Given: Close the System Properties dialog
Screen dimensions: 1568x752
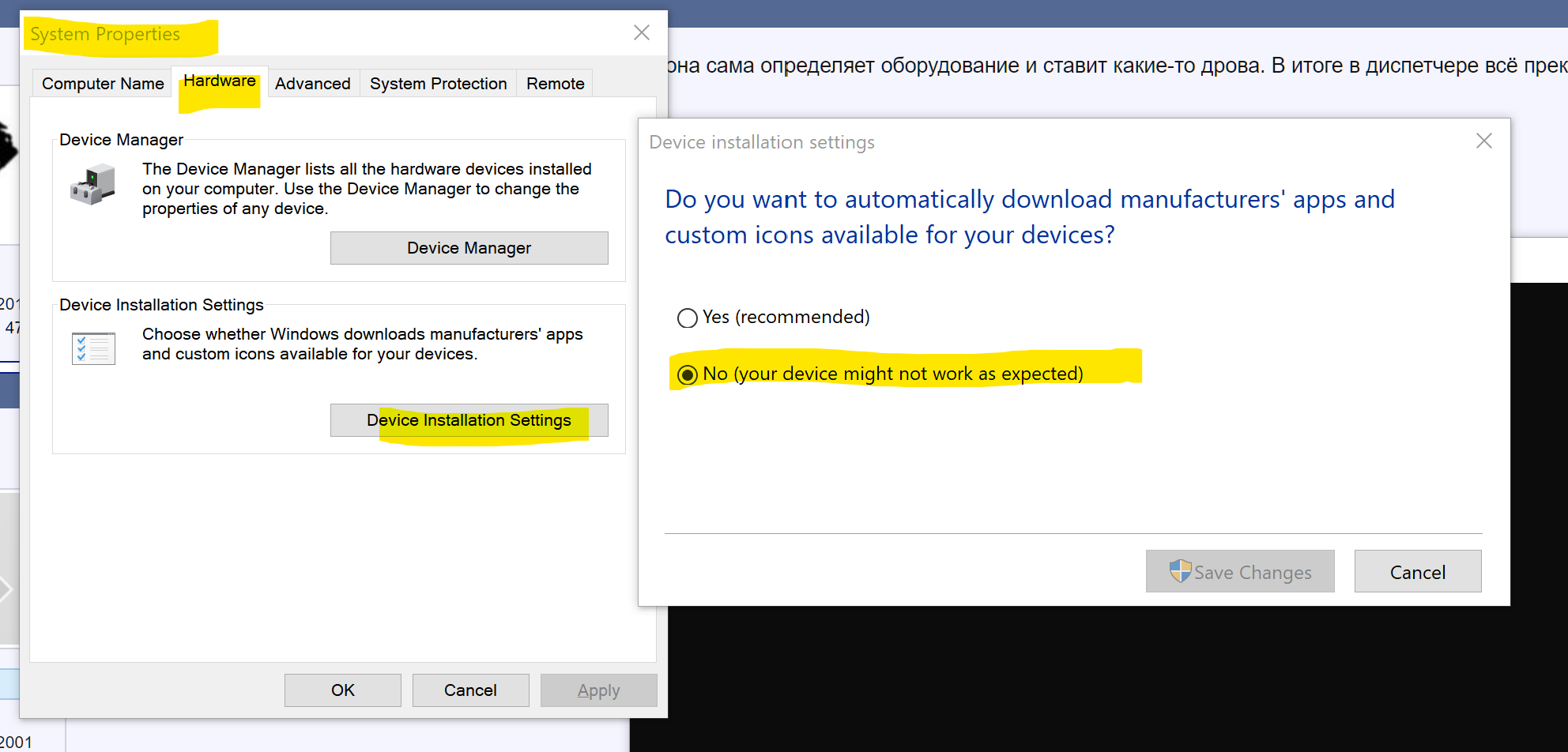Looking at the screenshot, I should pyautogui.click(x=642, y=32).
